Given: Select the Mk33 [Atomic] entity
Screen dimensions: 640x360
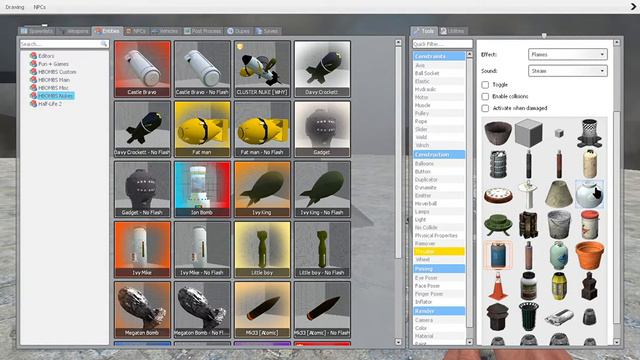Looking at the screenshot, I should click(262, 309).
